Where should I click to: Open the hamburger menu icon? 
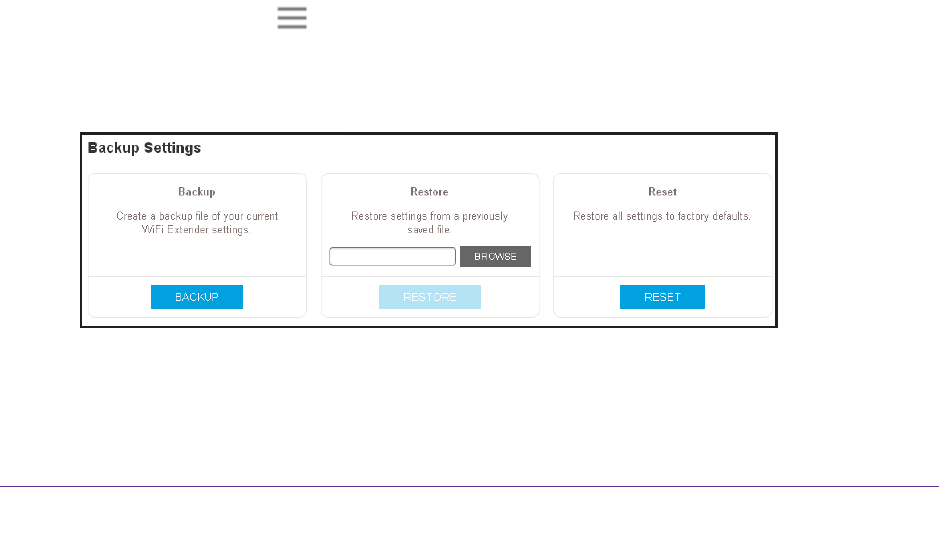pos(292,17)
